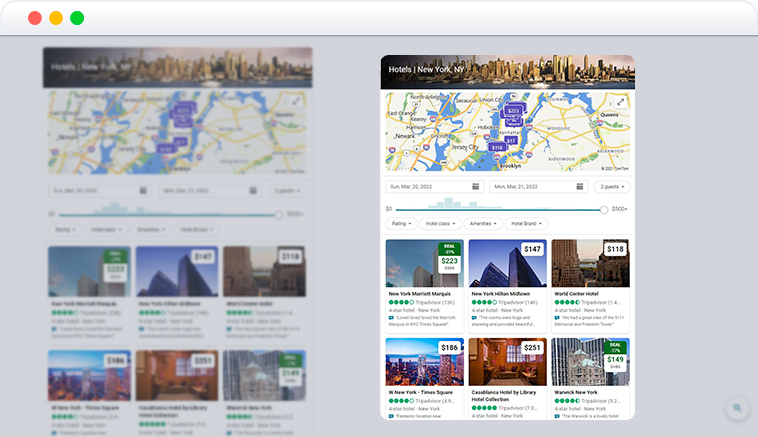Click Tripadvisor rating circles for W New York
Screen dimensions: 758x437
click(x=401, y=401)
